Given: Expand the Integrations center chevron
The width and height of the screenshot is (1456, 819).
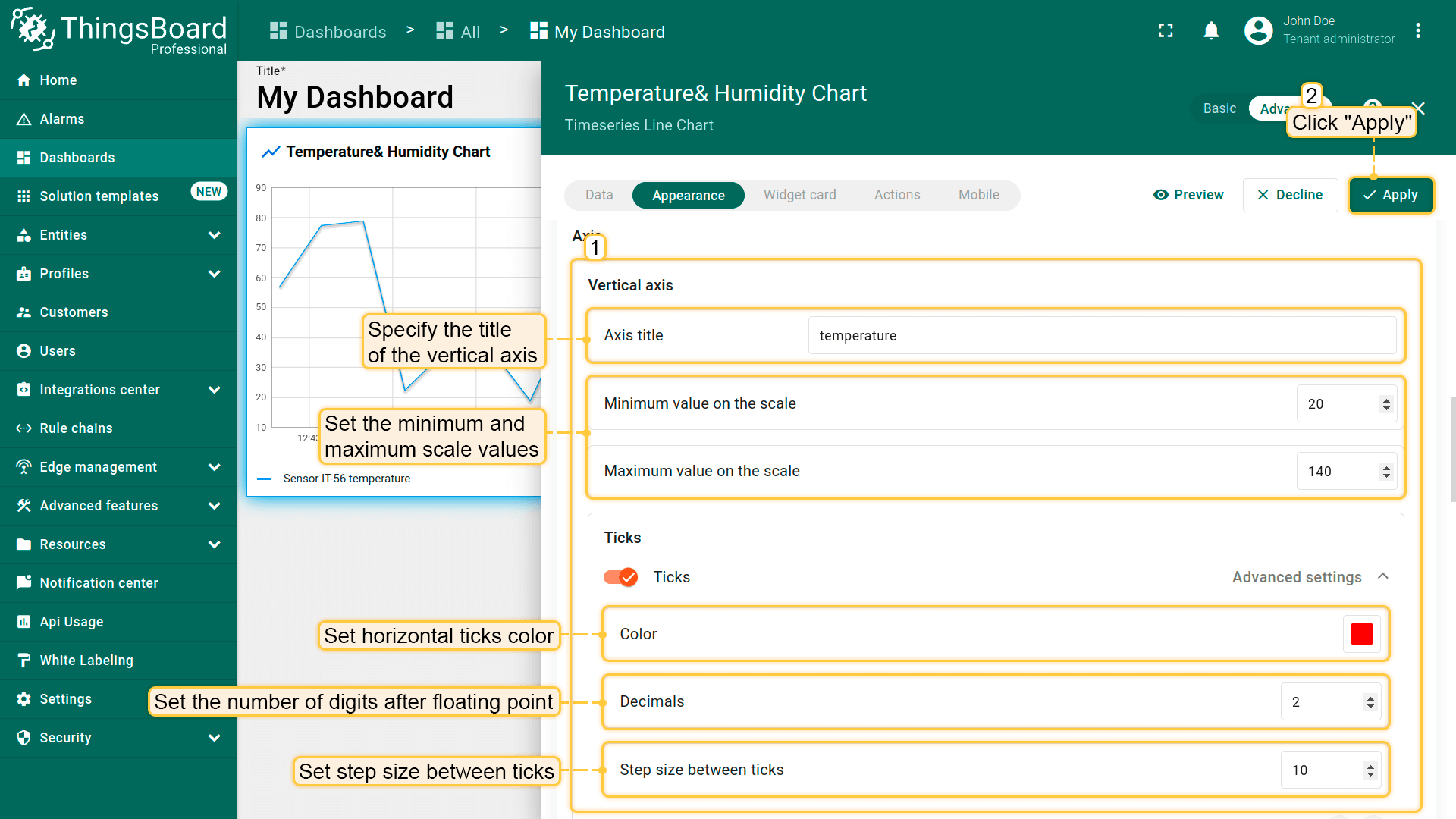Looking at the screenshot, I should (x=215, y=390).
